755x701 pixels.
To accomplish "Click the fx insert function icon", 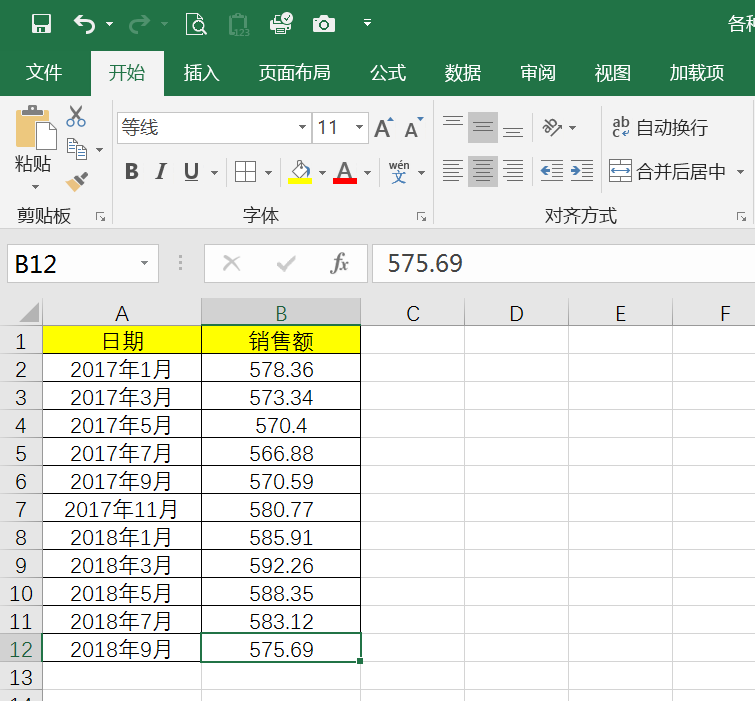I will click(x=339, y=263).
